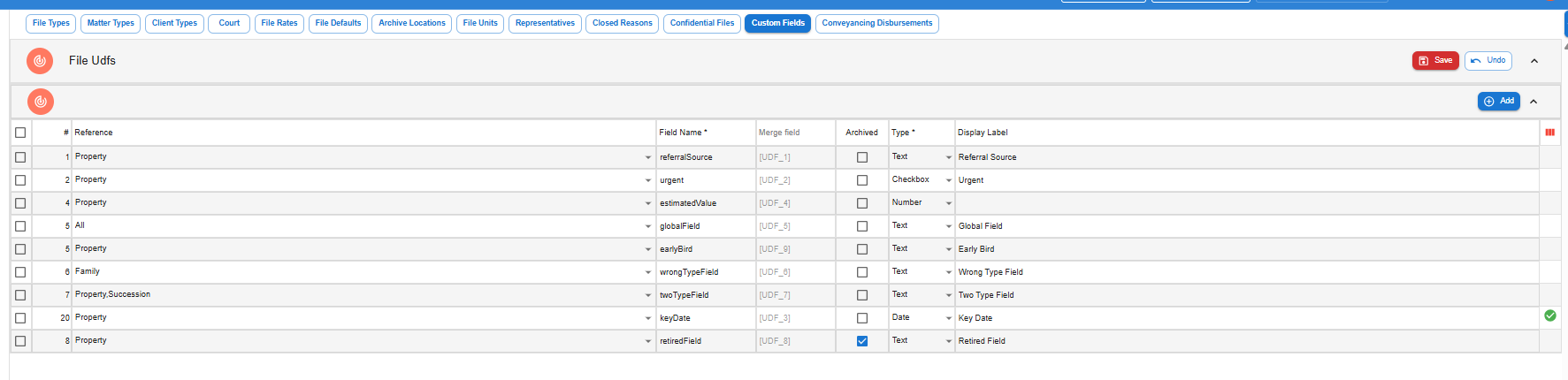Screen dimensions: 1568x380
Task: Tick the row selection checkbox for keyDate
Action: click(20, 318)
